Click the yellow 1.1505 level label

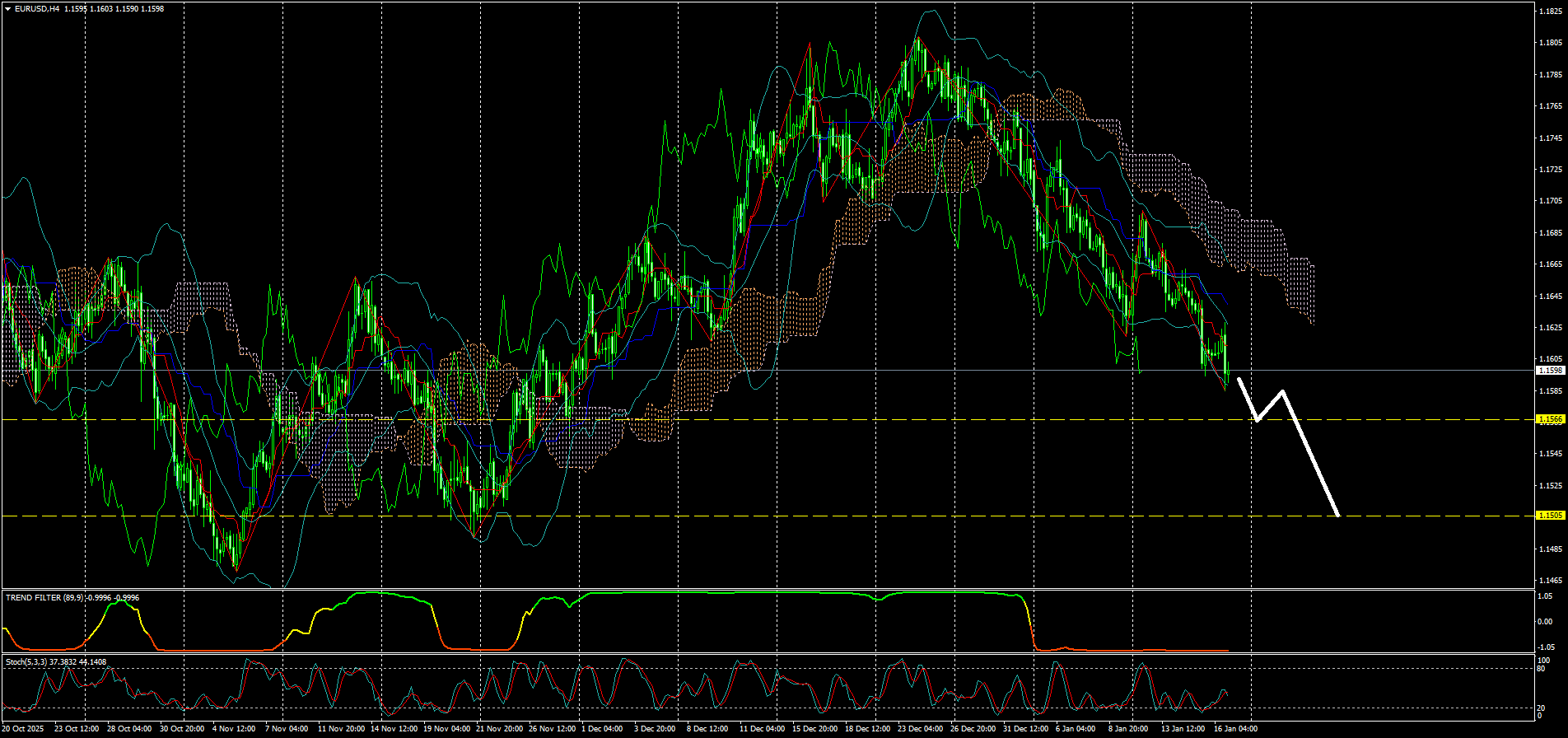(1550, 516)
